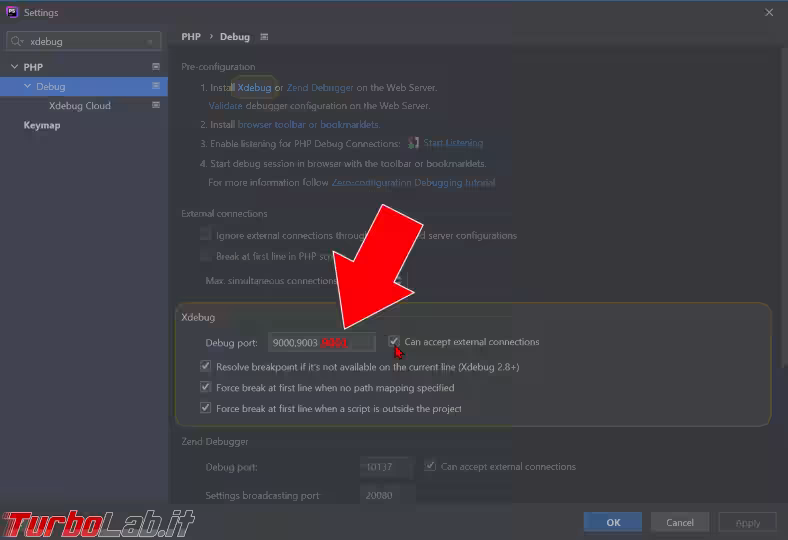788x540 pixels.
Task: Click the Start Listening link
Action: pos(453,143)
